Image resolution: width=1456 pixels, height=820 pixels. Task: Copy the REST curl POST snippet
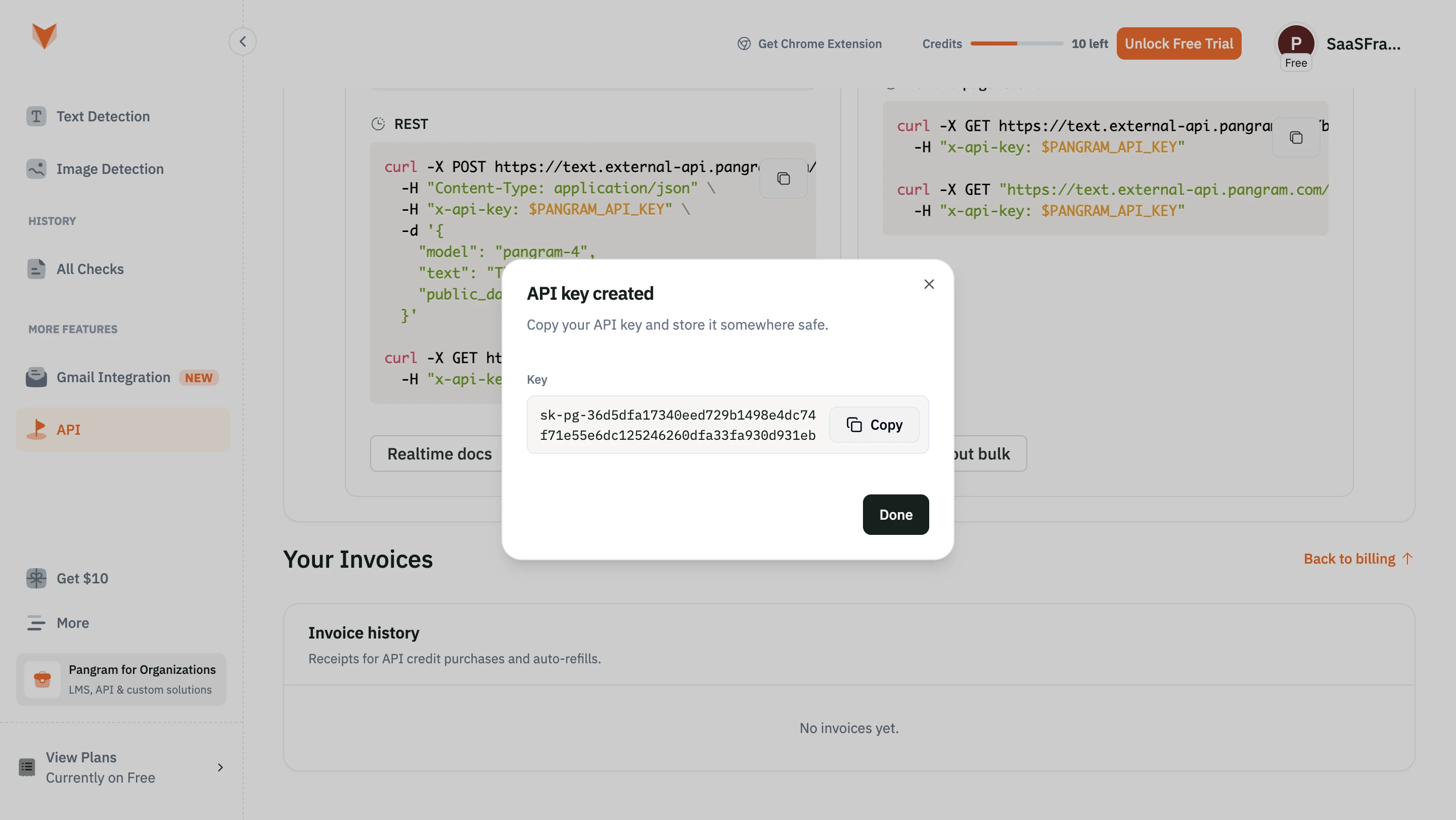coord(783,178)
